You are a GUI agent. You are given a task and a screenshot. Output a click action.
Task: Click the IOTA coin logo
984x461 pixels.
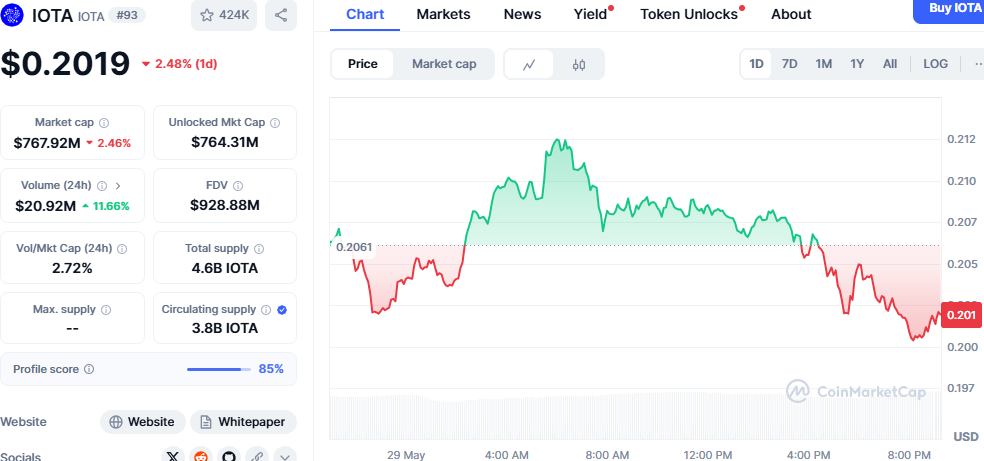click(x=13, y=15)
